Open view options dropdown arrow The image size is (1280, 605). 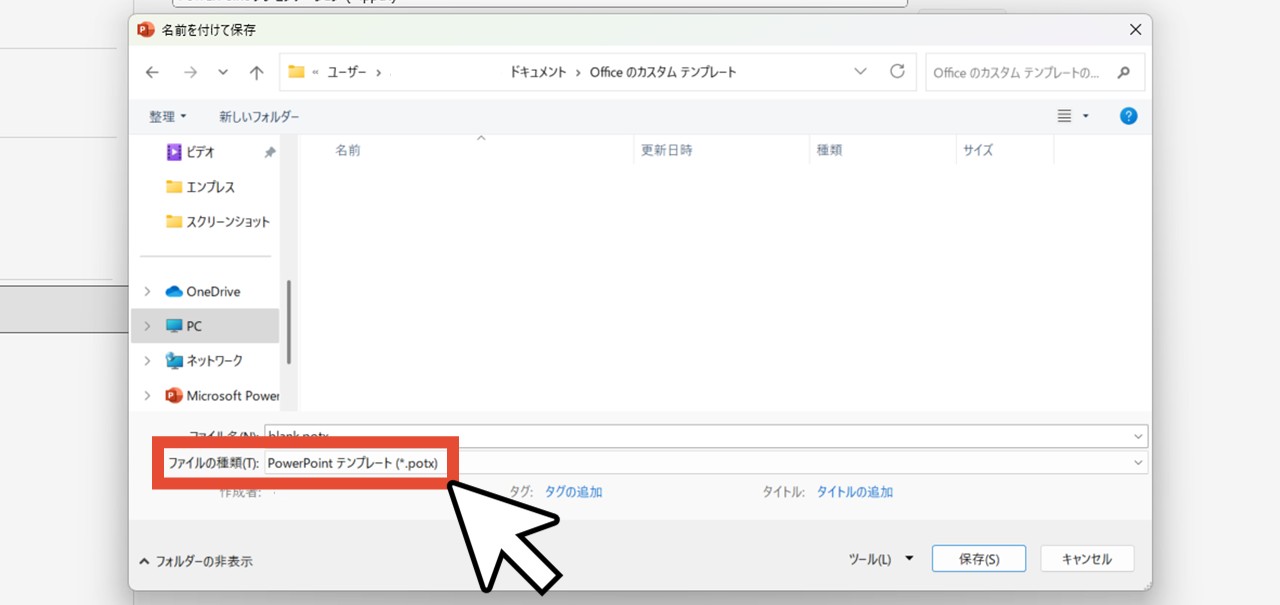coord(1086,117)
